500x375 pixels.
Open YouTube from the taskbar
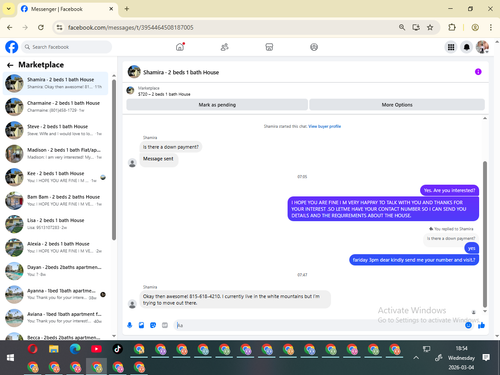point(96,349)
